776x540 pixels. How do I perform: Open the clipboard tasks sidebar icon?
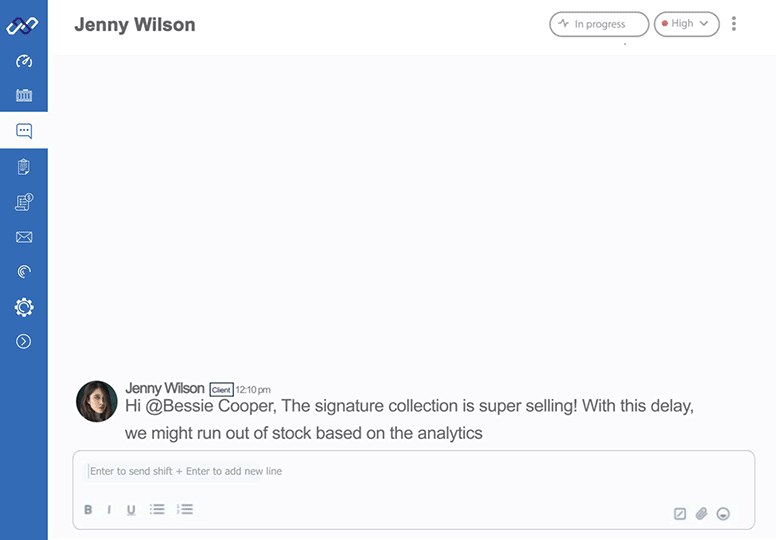pyautogui.click(x=24, y=167)
